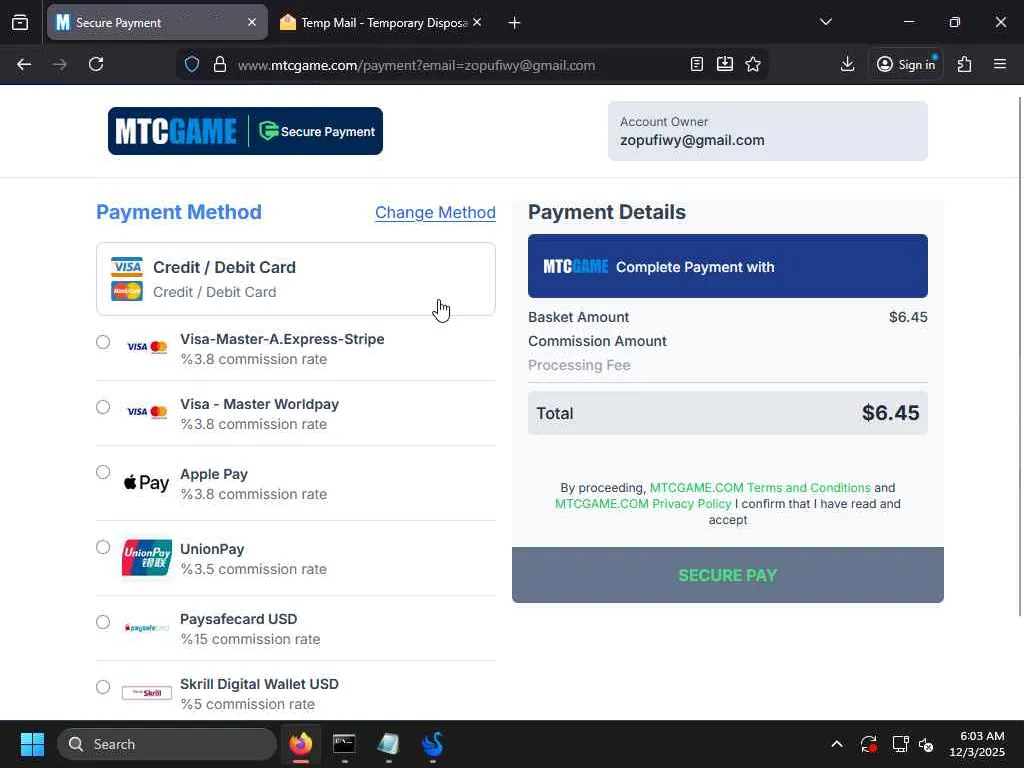Screen dimensions: 1024x768
Task: Switch to the Temp Mail tab
Action: pos(383,23)
